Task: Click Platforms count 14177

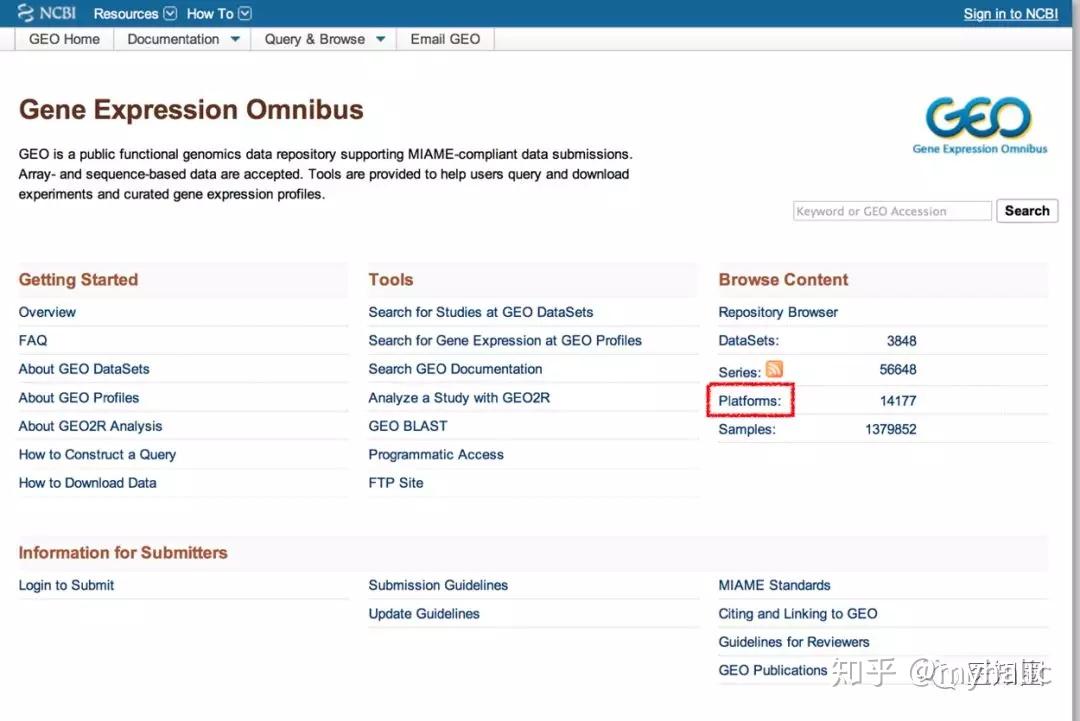Action: (898, 401)
